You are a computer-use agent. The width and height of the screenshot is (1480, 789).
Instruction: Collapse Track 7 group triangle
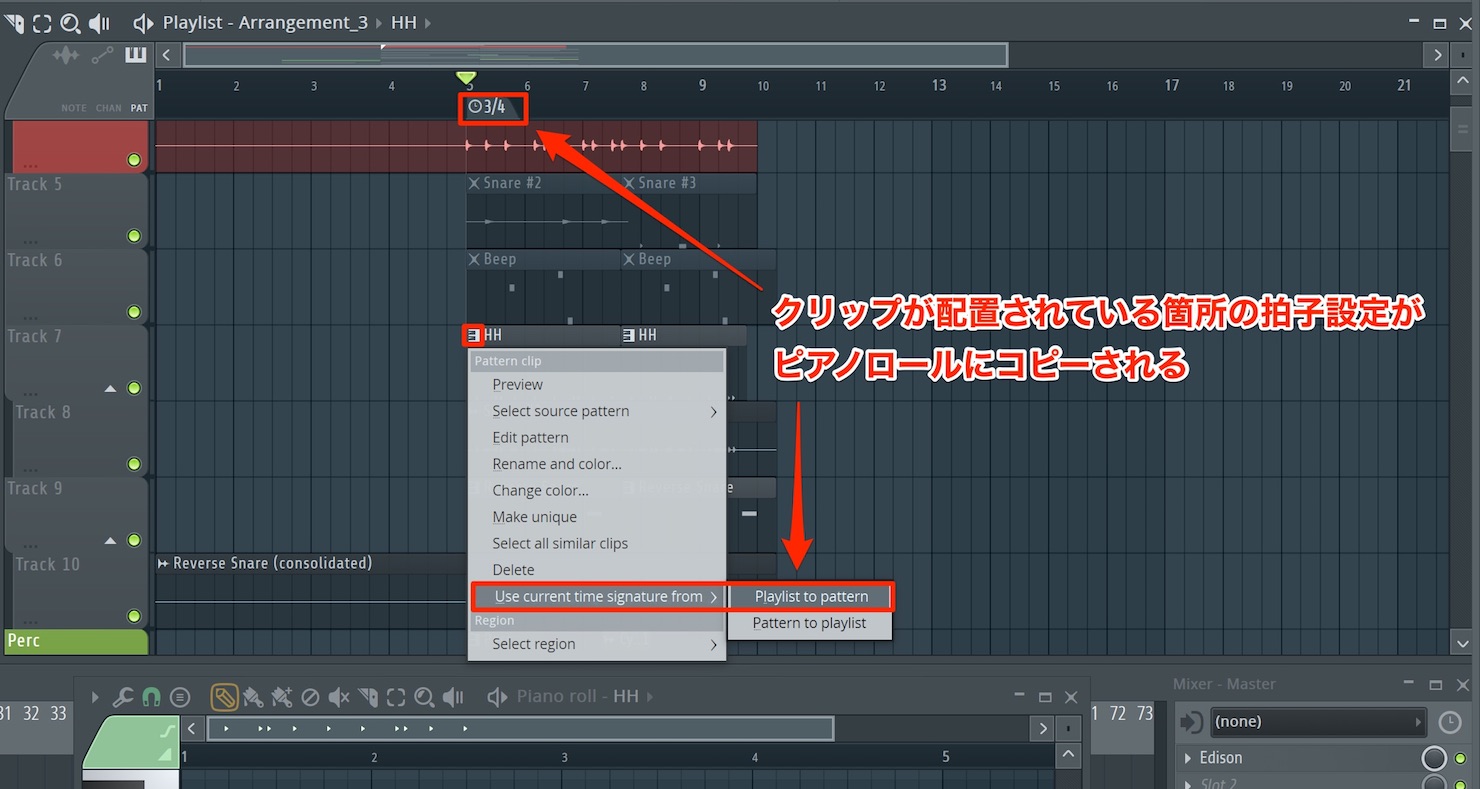[111, 388]
